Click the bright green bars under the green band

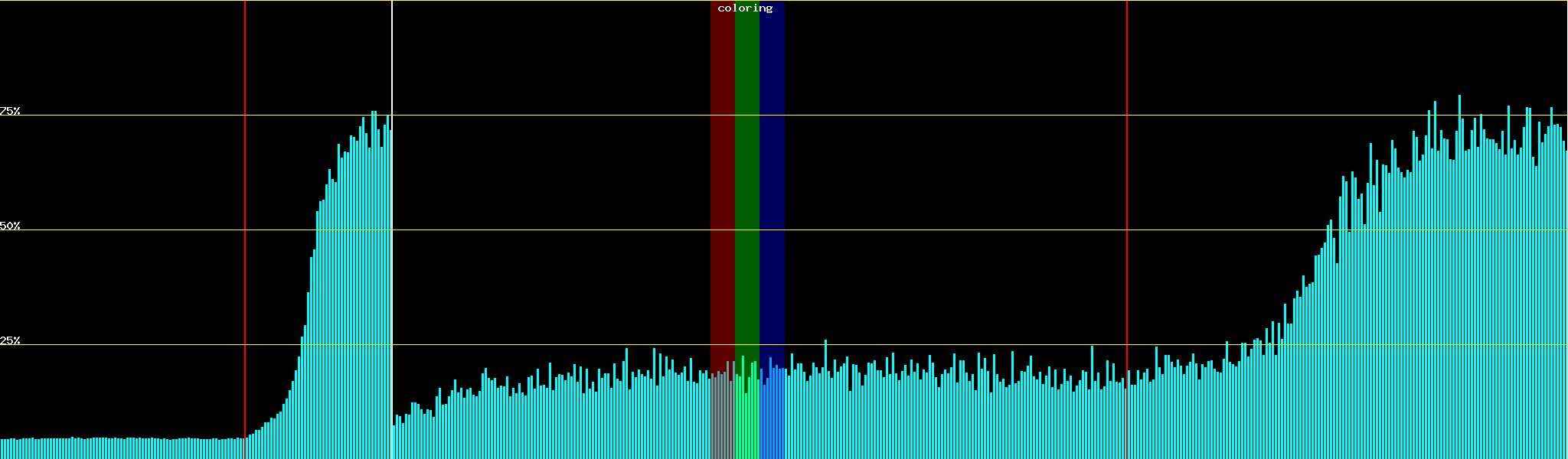[x=746, y=421]
